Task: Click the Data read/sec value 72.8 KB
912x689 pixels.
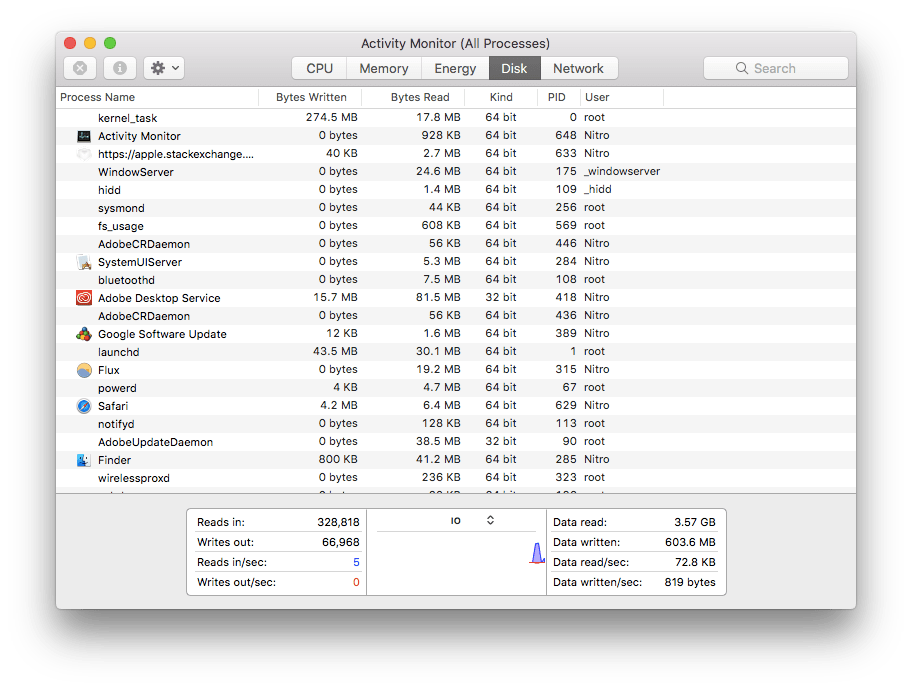Action: click(x=695, y=562)
